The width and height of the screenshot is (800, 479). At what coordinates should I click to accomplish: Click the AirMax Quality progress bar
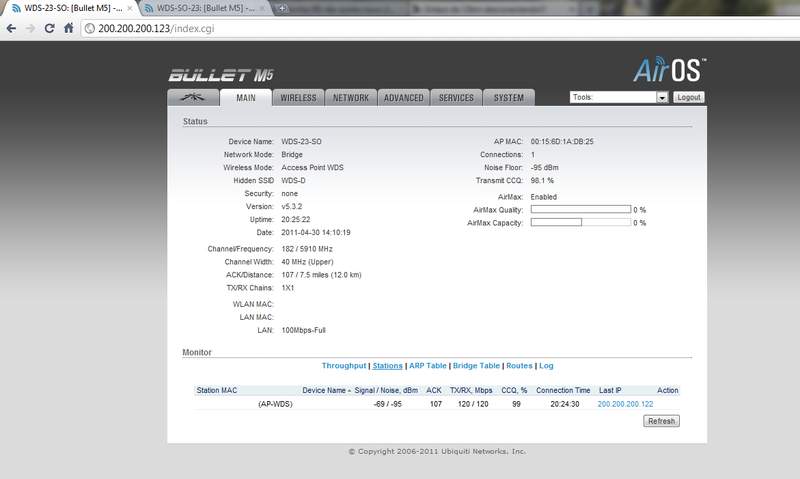(581, 209)
